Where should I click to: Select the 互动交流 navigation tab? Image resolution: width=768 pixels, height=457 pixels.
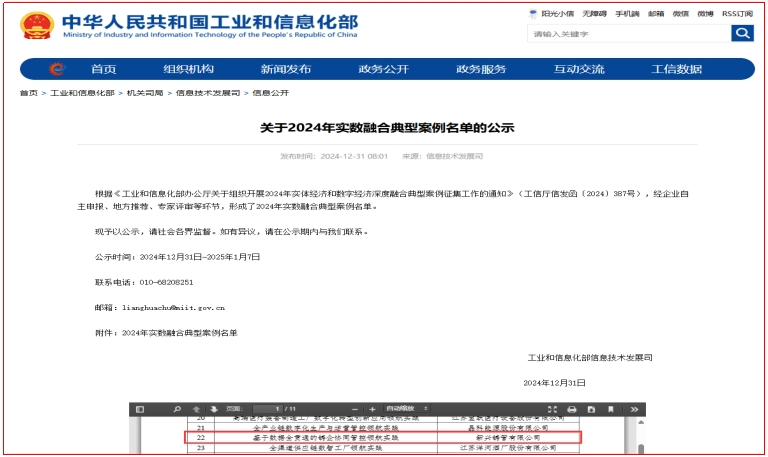(579, 69)
